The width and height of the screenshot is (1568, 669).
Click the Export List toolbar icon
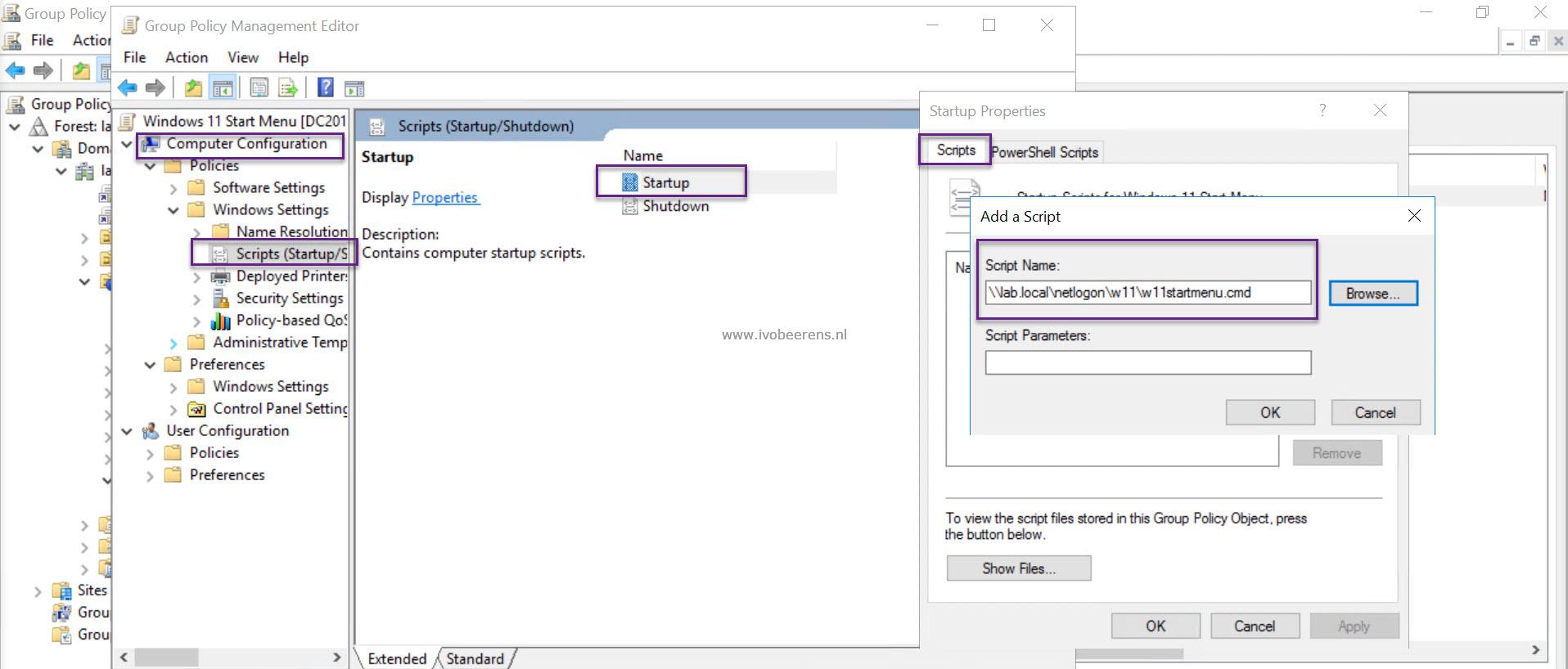pos(287,88)
